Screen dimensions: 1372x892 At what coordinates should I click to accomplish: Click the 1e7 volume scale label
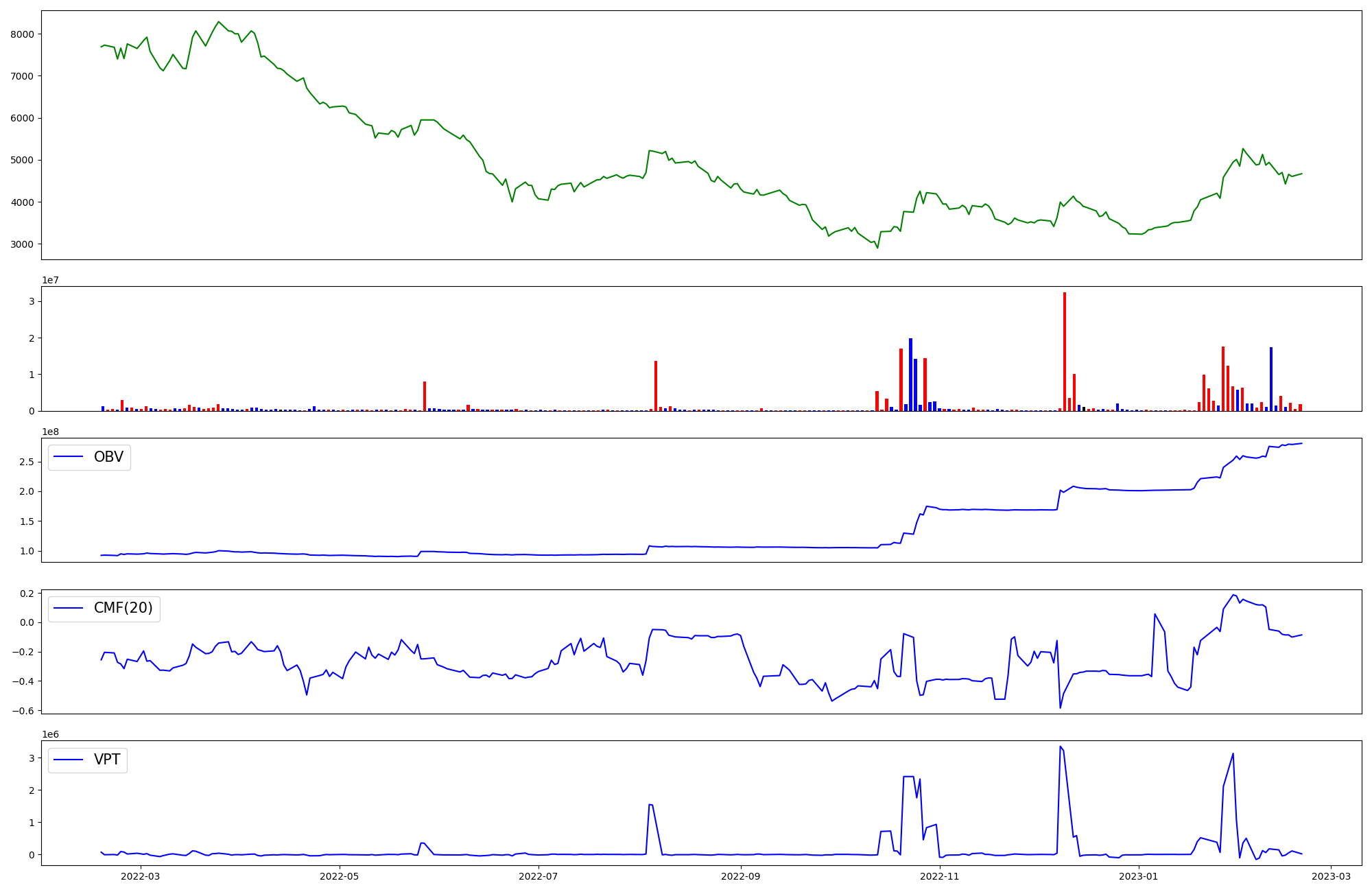[x=50, y=280]
